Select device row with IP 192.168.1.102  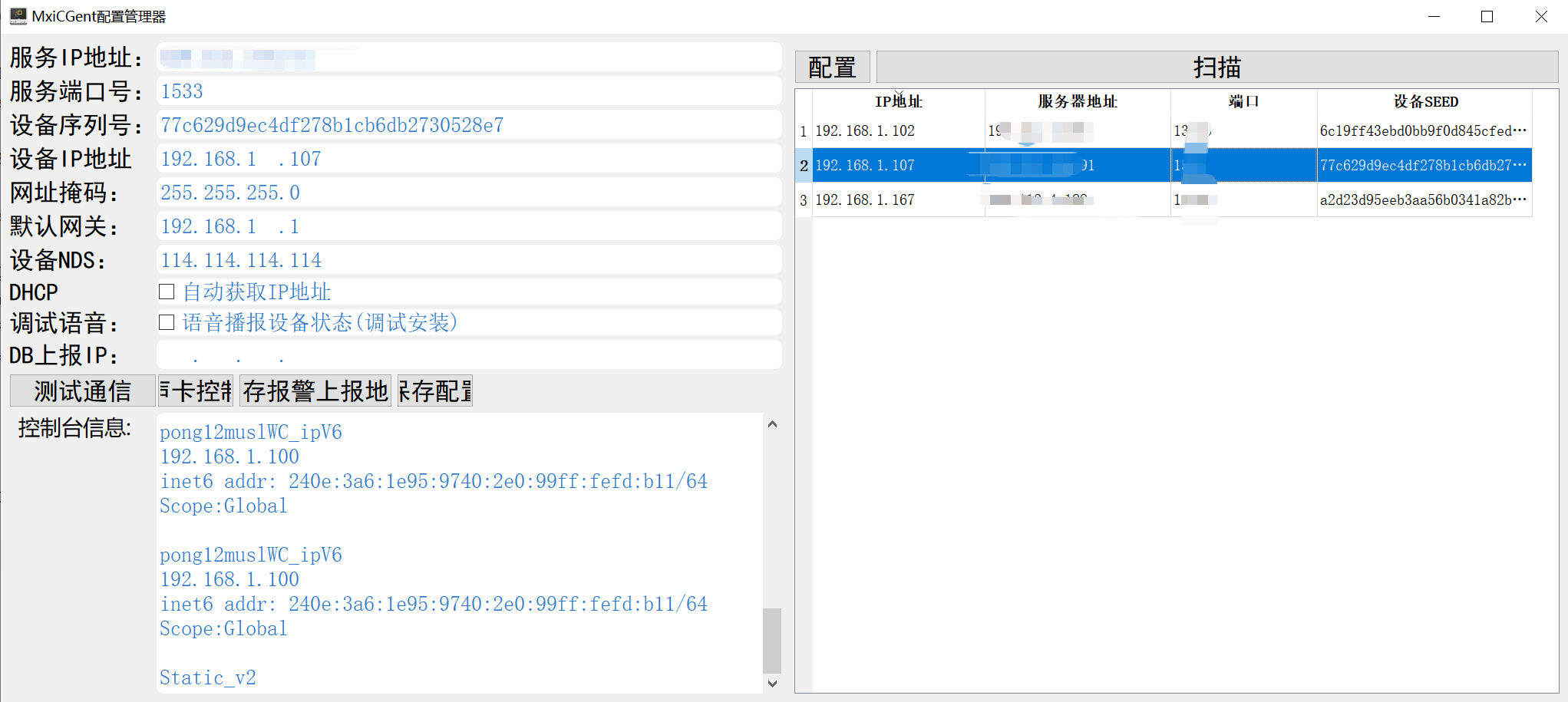[x=865, y=131]
